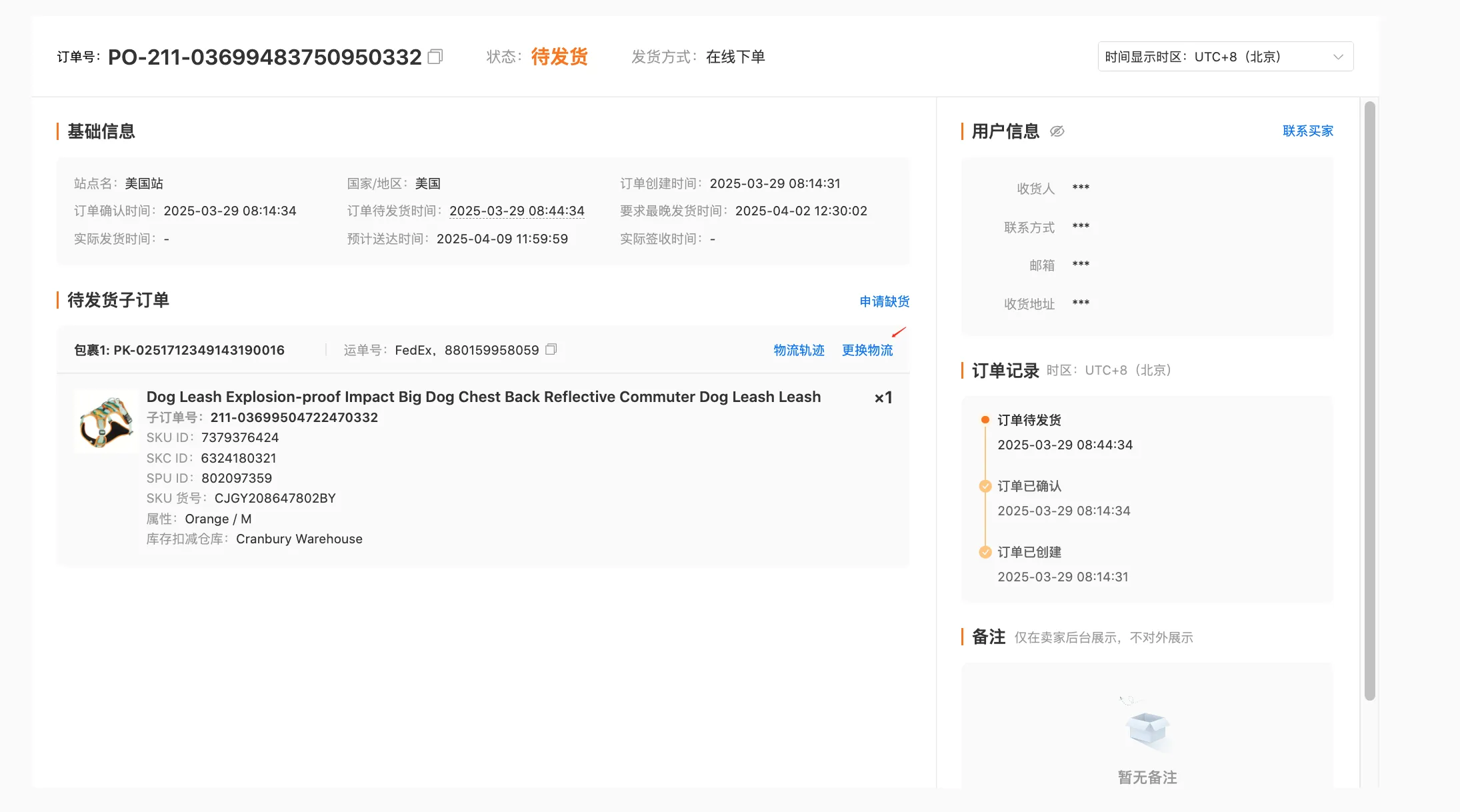Click the time zone dropdown chevron
The width and height of the screenshot is (1460, 812).
1337,57
